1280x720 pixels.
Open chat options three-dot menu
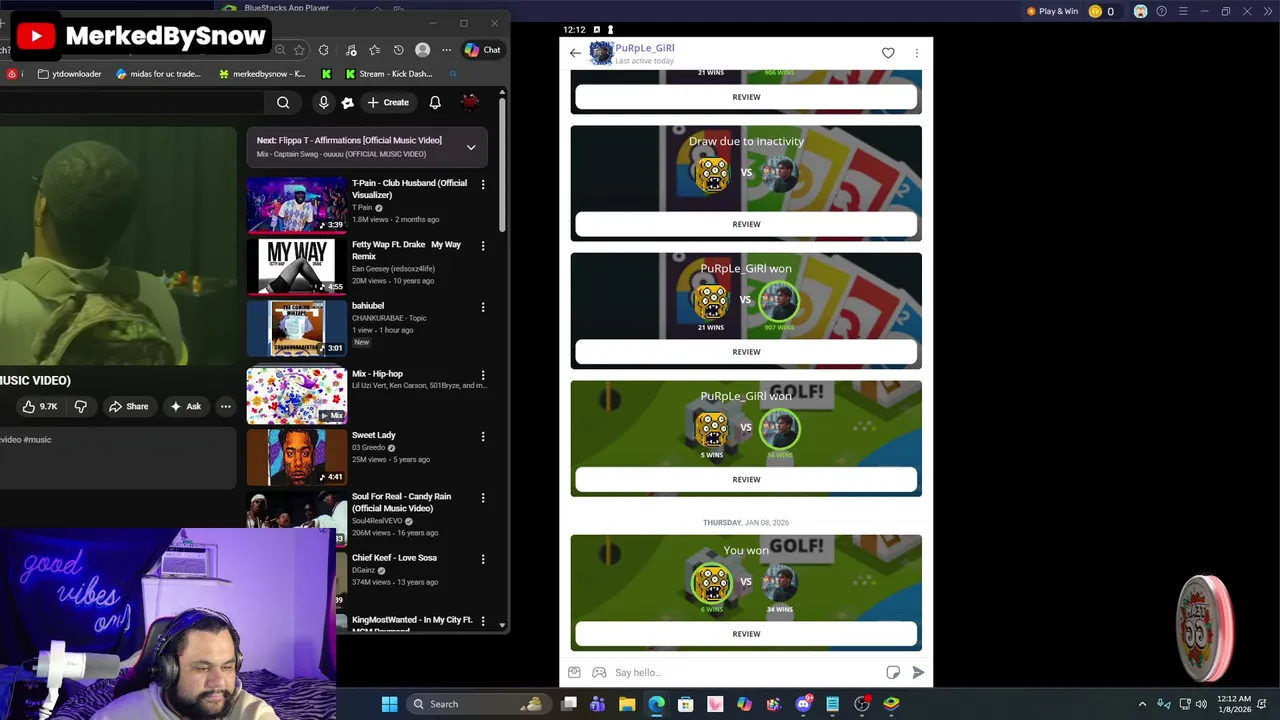(916, 53)
